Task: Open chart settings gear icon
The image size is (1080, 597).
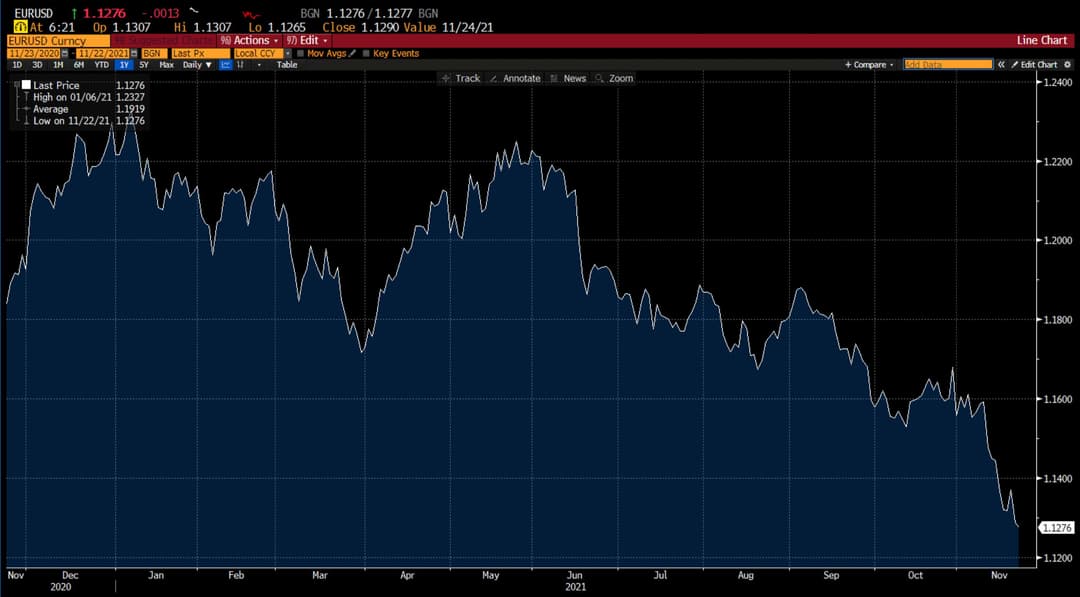Action: 1068,65
